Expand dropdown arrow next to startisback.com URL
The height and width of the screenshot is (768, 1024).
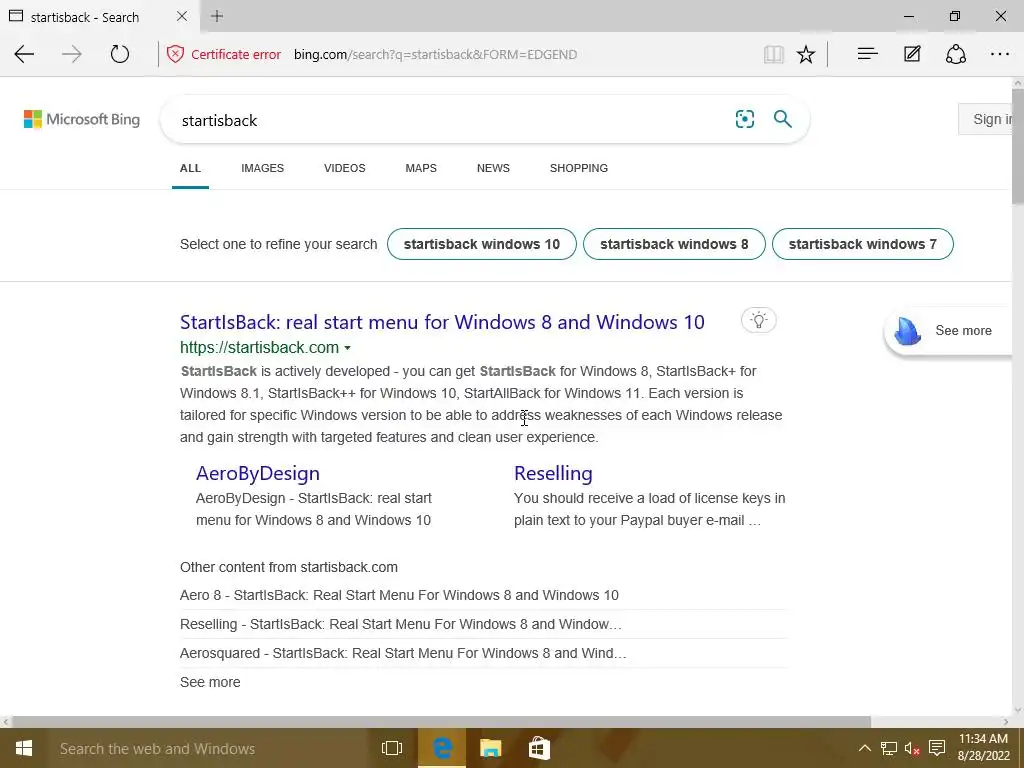pos(347,348)
